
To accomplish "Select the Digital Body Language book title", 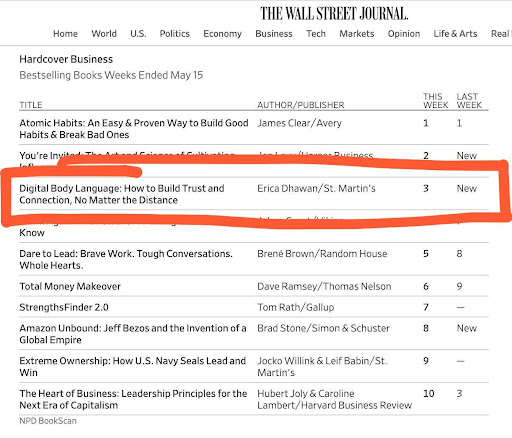I will tap(122, 194).
